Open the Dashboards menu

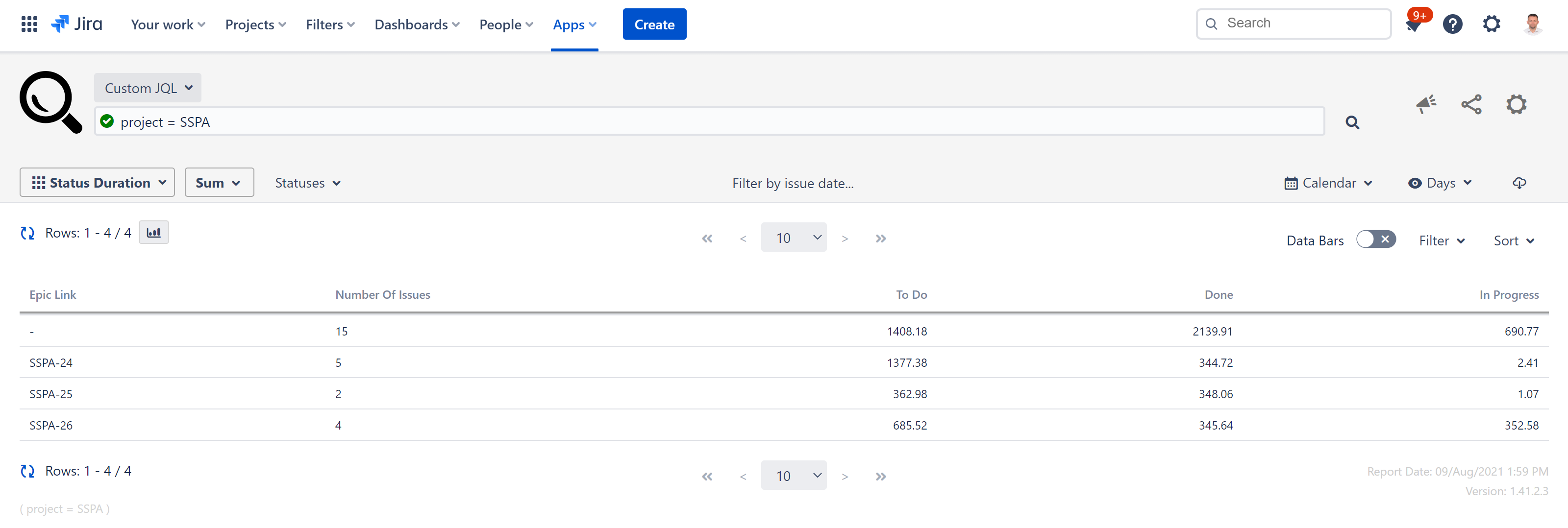click(x=417, y=25)
